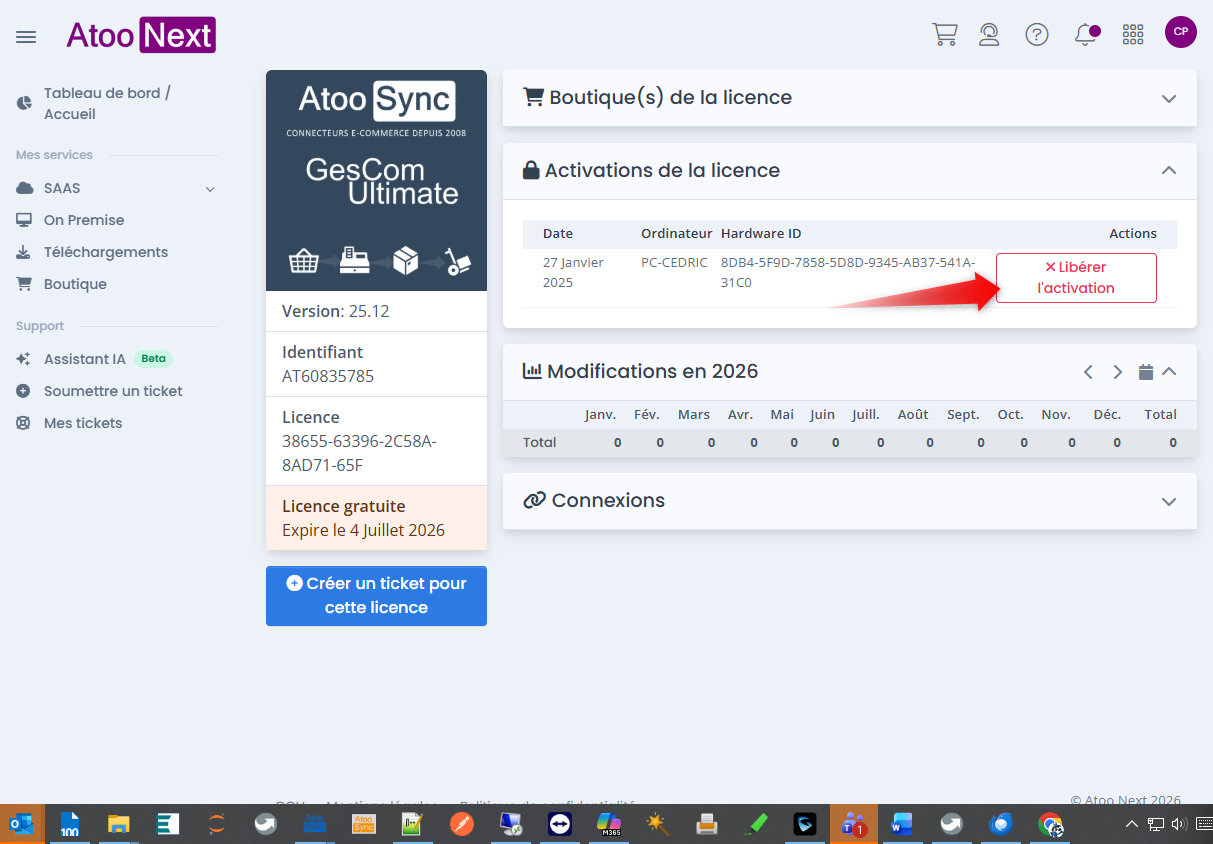
Task: Click the CP profile avatar
Action: tap(1181, 32)
